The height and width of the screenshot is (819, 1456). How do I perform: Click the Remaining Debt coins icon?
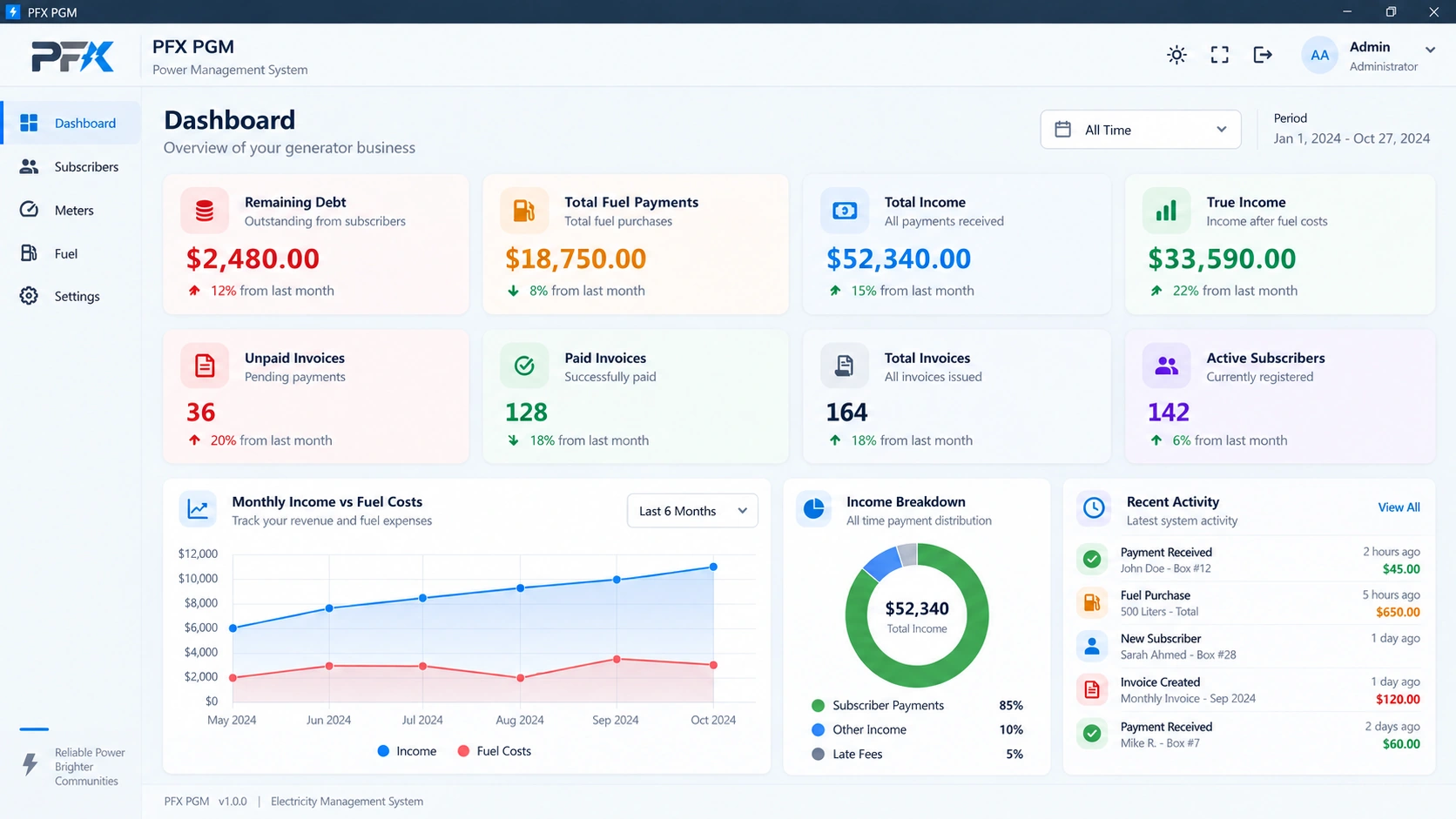205,211
